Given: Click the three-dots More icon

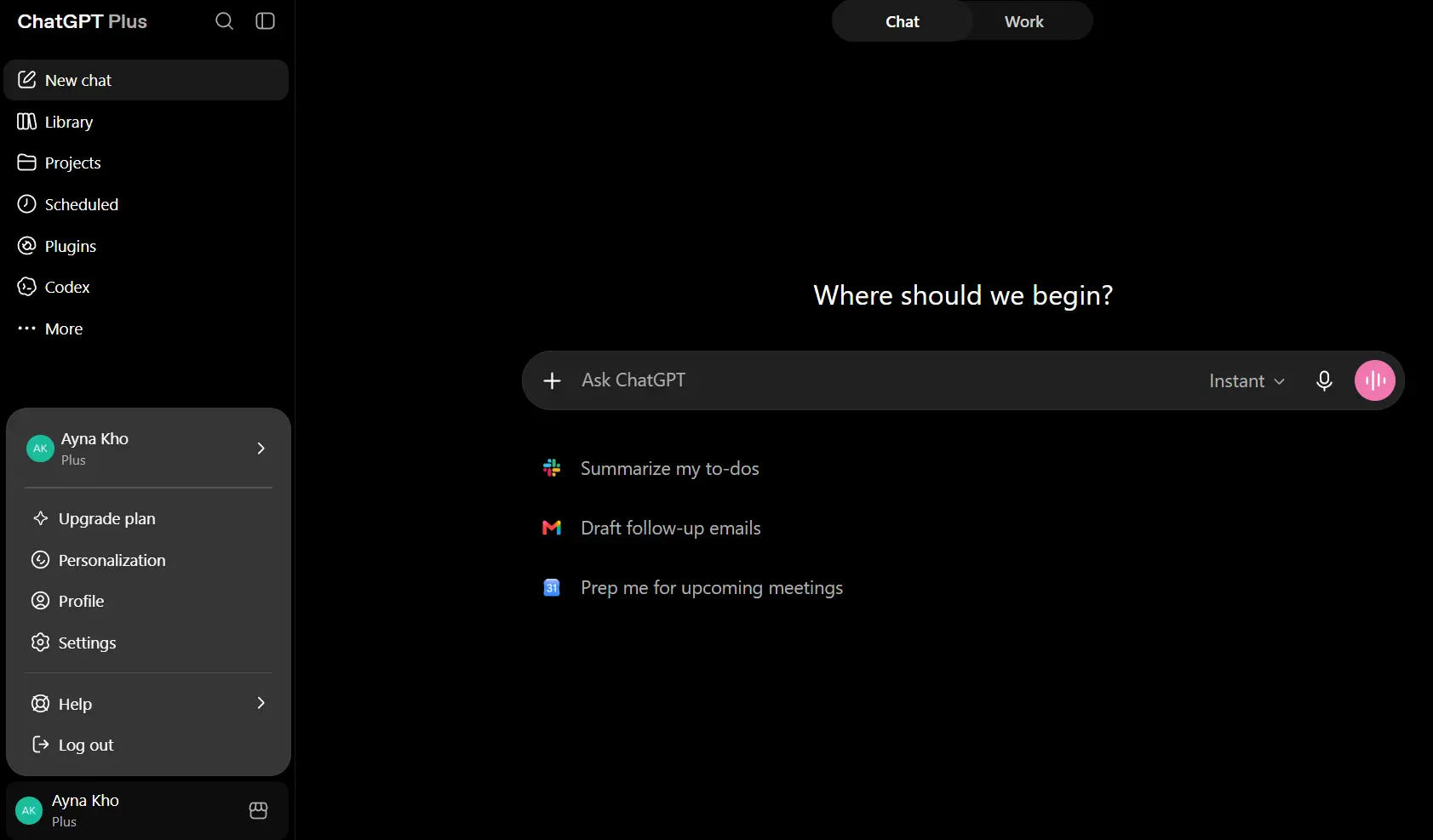Looking at the screenshot, I should pyautogui.click(x=27, y=329).
